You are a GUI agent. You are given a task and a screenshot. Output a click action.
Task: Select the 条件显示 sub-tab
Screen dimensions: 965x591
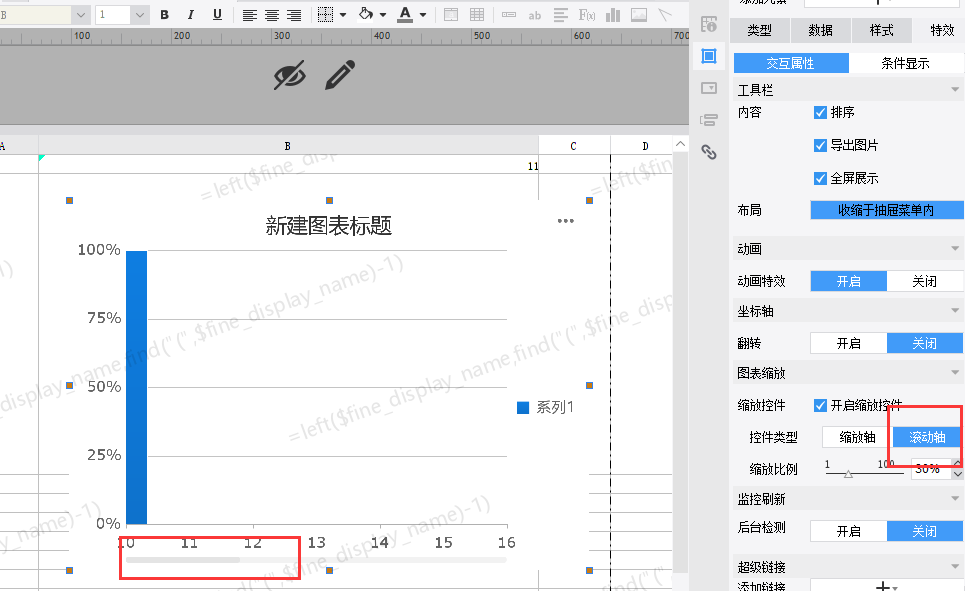pos(905,63)
